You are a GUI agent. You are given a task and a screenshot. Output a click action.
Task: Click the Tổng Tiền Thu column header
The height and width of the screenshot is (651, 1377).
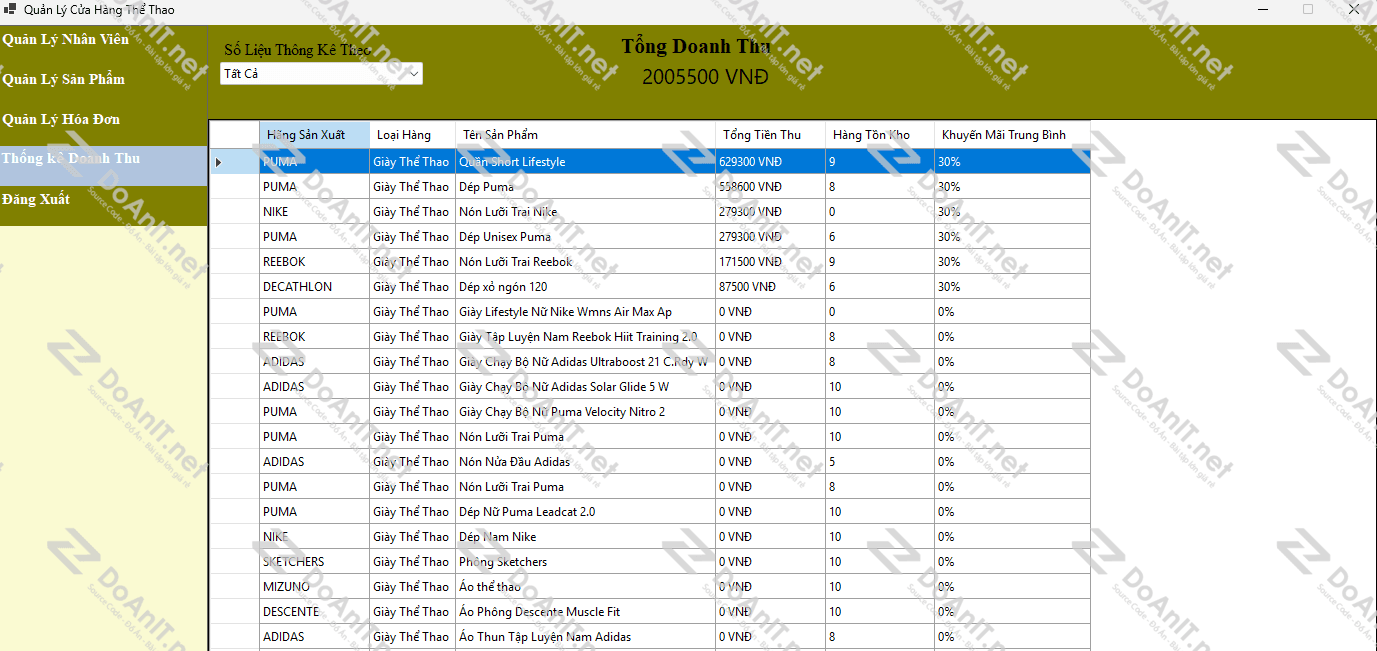tap(770, 135)
